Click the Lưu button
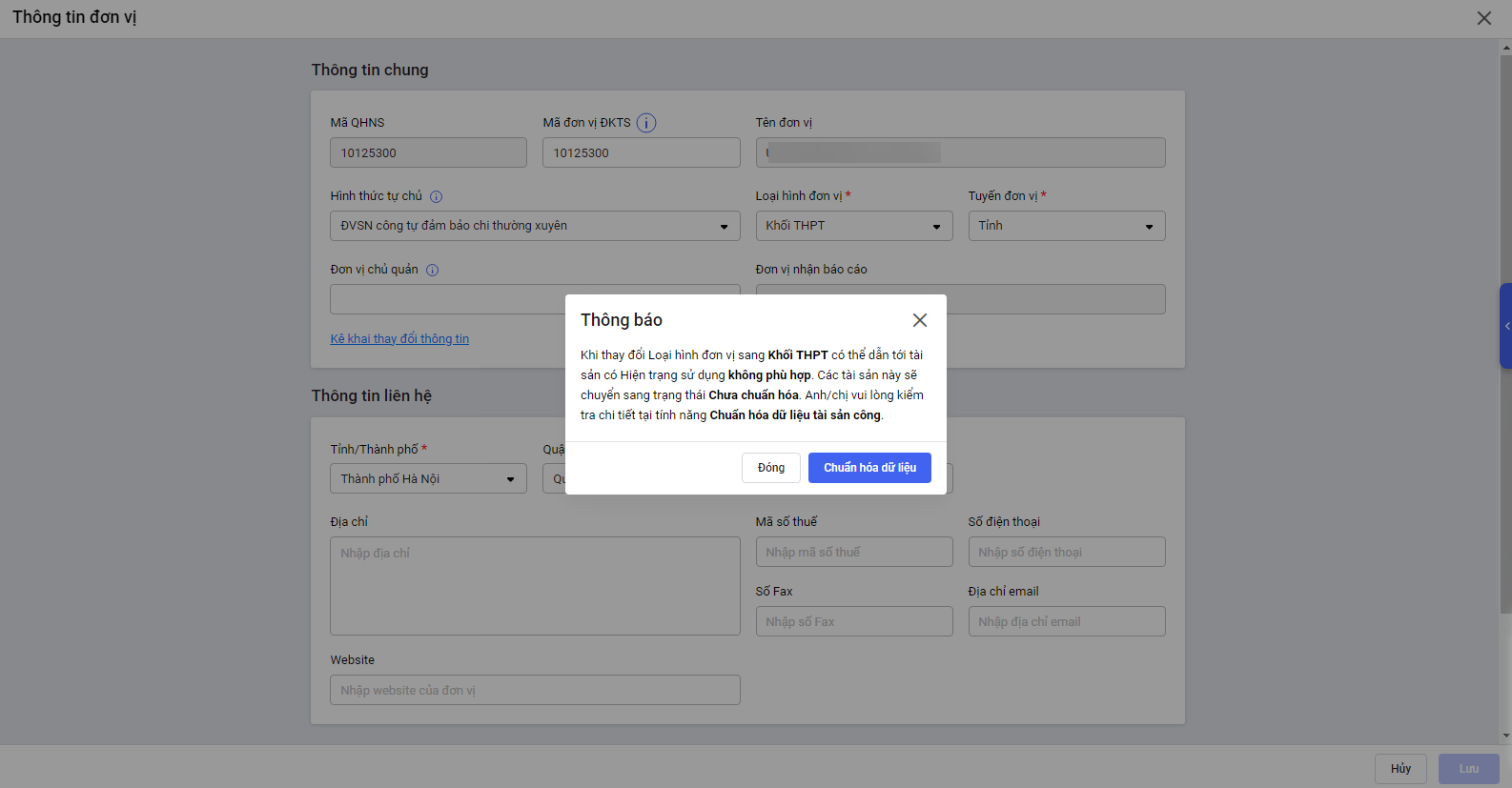This screenshot has width=1512, height=788. coord(1468,769)
